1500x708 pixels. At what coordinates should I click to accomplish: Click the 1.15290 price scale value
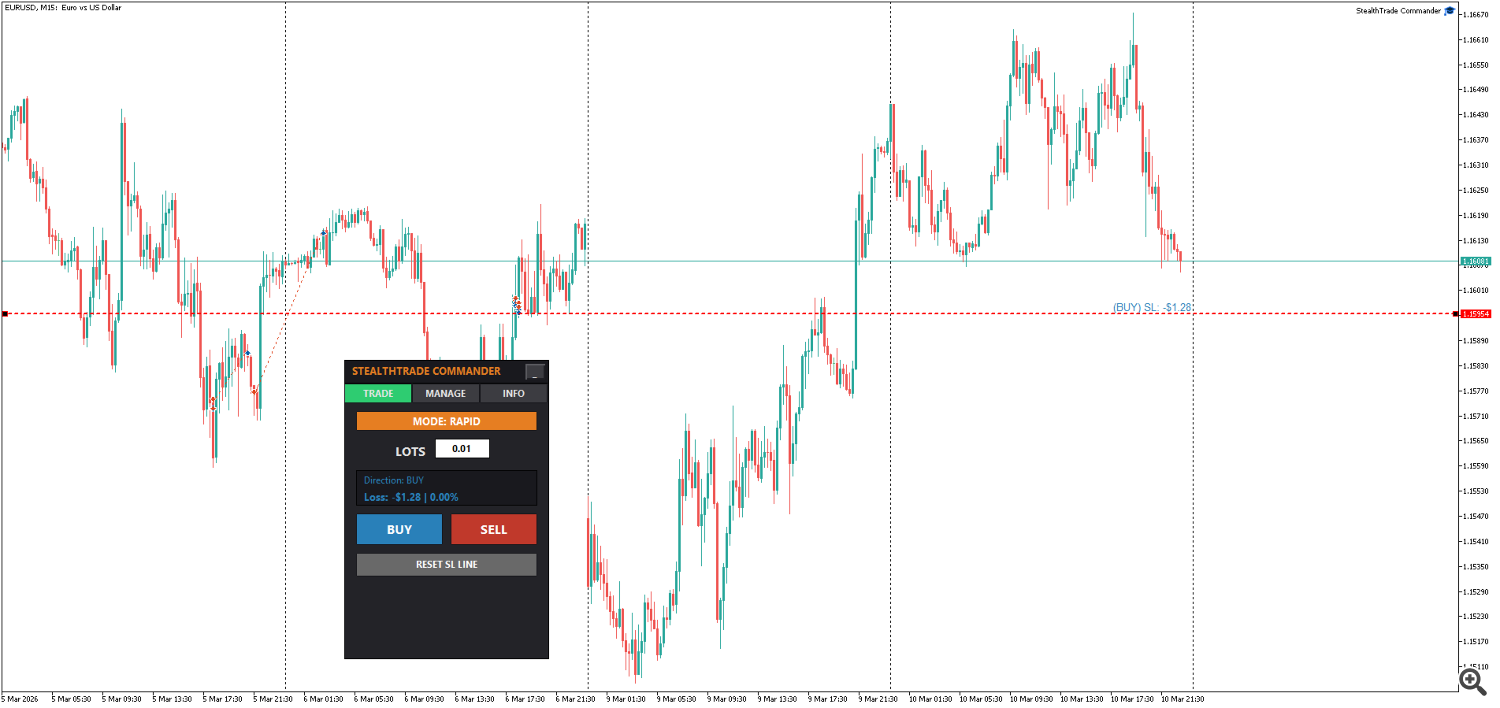pyautogui.click(x=1476, y=591)
